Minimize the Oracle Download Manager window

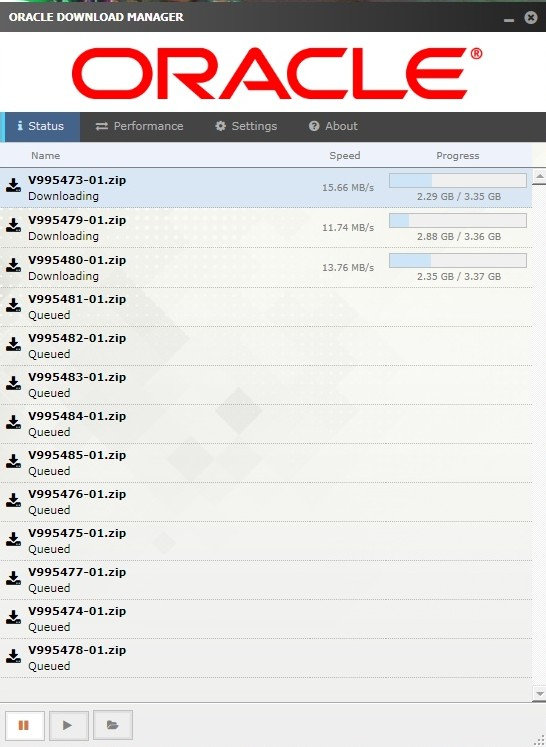point(509,20)
